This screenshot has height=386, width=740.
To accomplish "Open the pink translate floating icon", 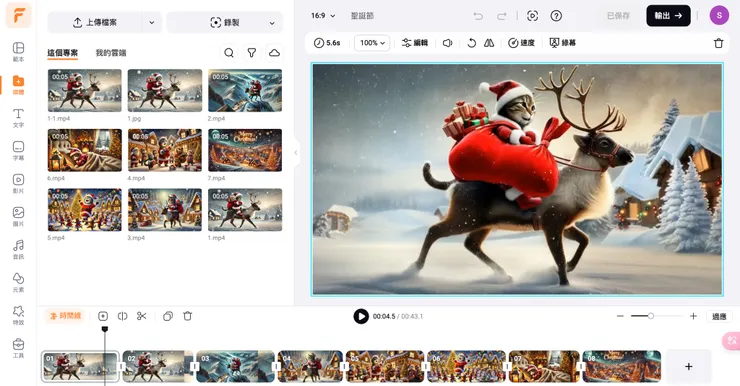I will 731,341.
